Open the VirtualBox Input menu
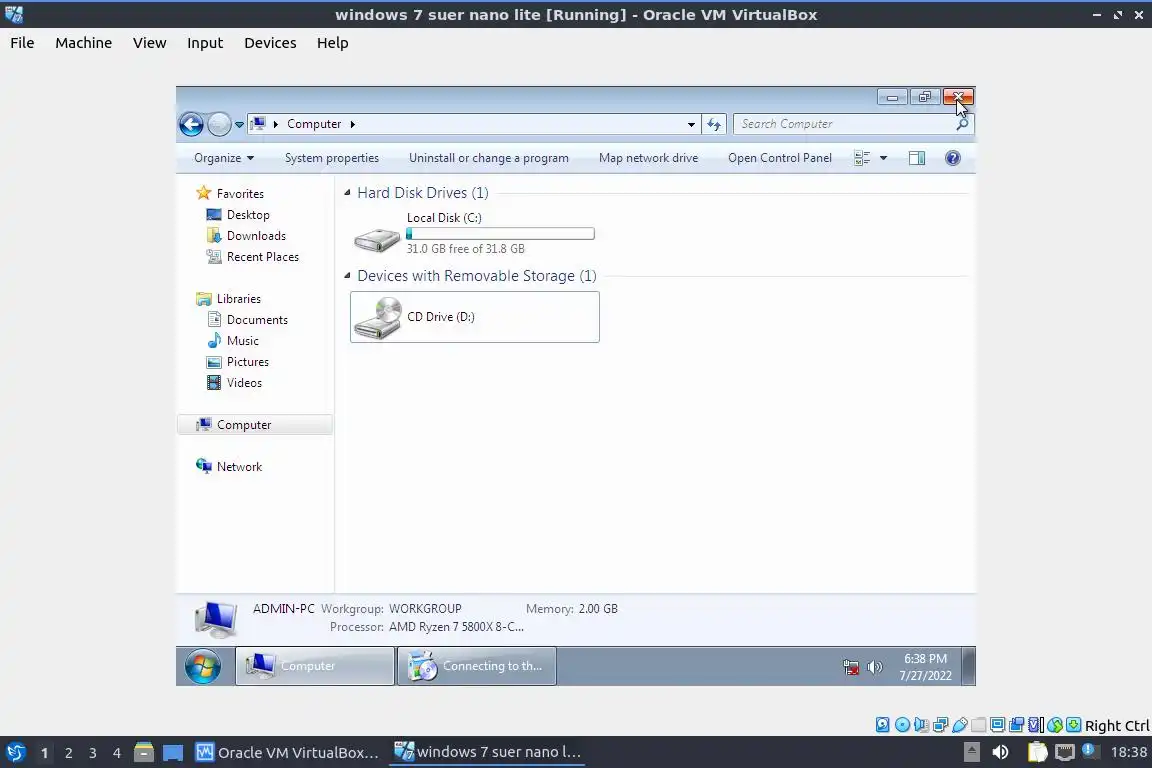 coord(205,43)
